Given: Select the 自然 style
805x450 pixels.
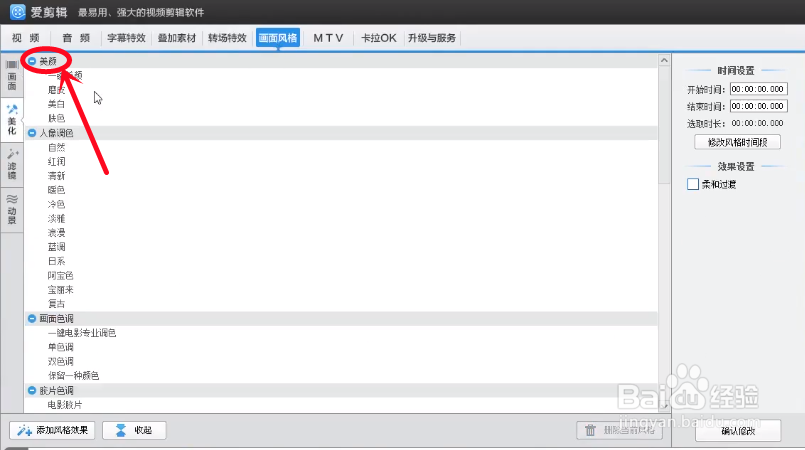Looking at the screenshot, I should 56,147.
